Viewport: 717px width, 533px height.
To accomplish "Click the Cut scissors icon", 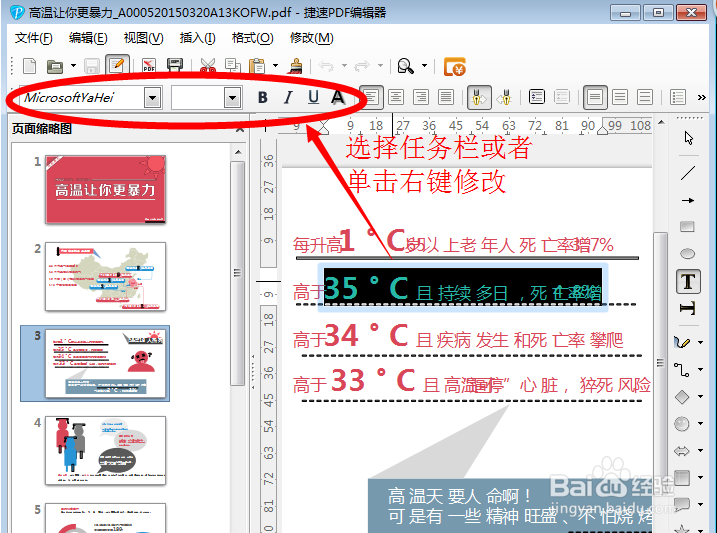I will point(208,66).
